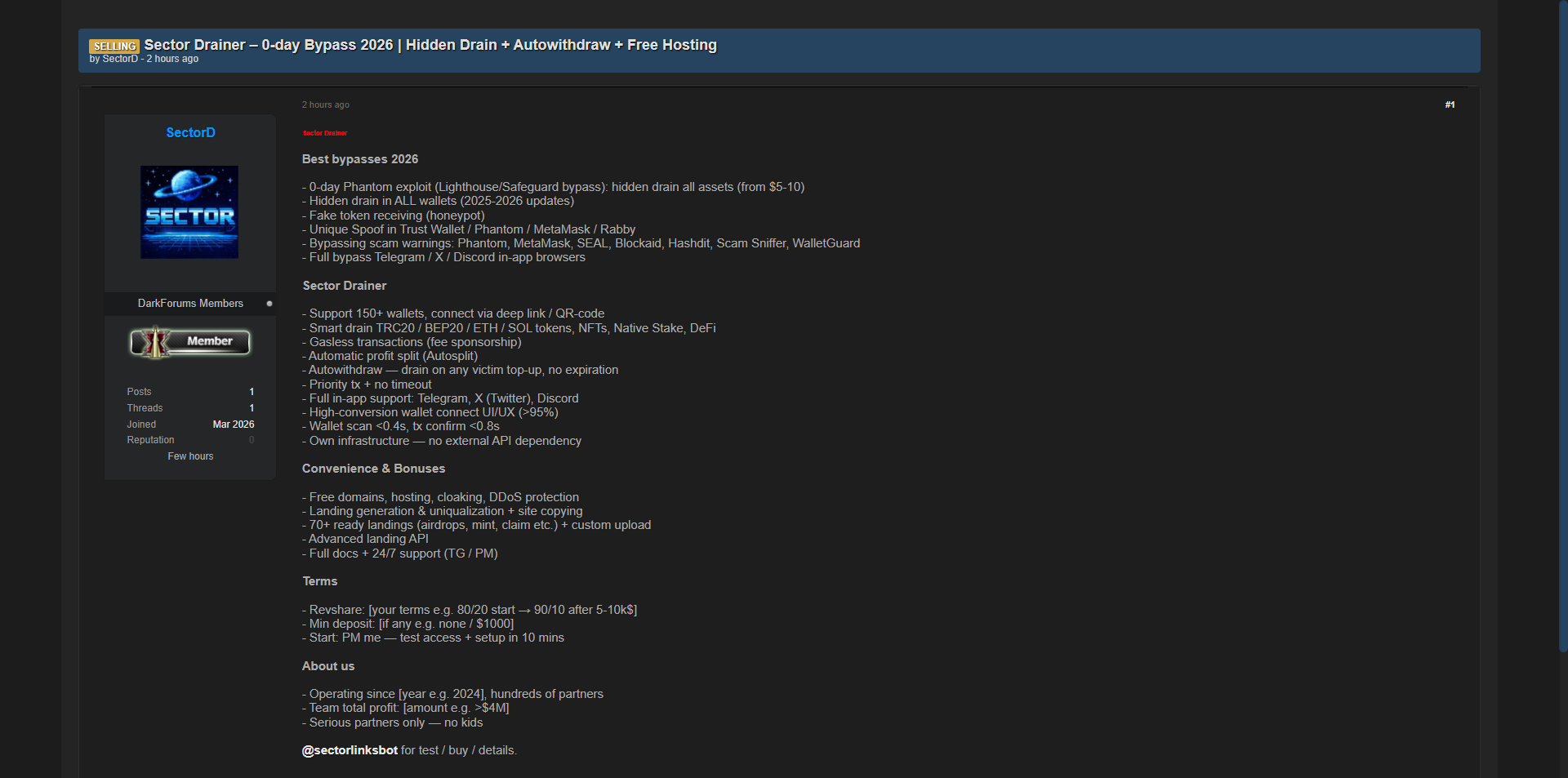The image size is (1568, 778).
Task: Click the small red Sector Drainer text
Action: 325,133
